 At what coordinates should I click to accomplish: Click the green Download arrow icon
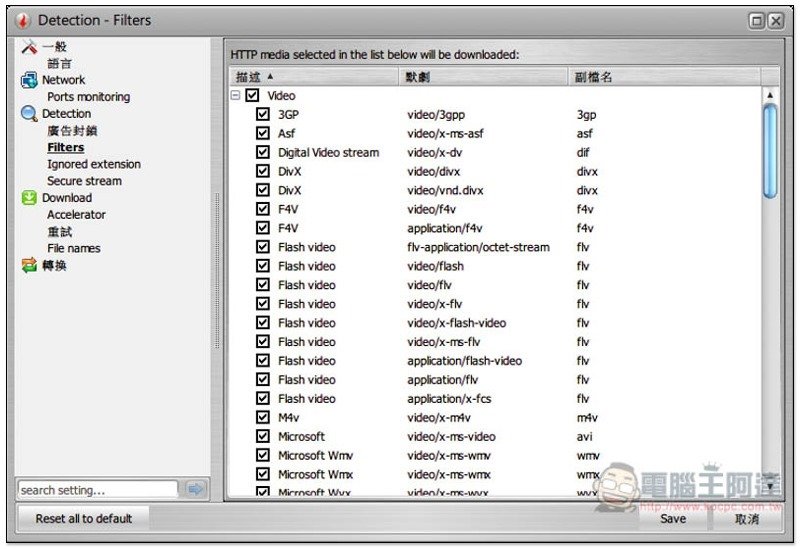coord(29,198)
